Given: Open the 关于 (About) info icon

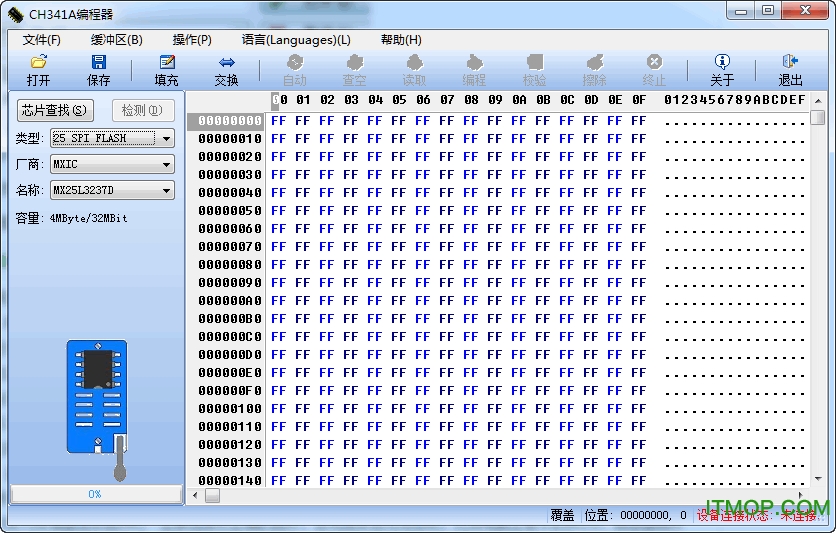Looking at the screenshot, I should (722, 62).
